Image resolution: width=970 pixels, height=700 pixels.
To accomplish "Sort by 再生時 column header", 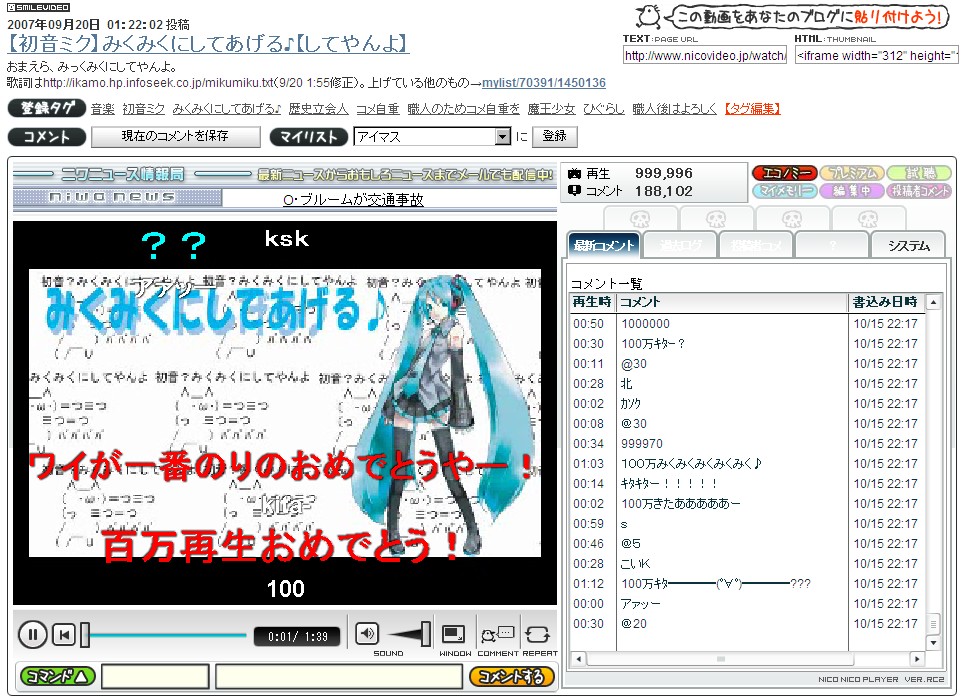I will tap(592, 302).
